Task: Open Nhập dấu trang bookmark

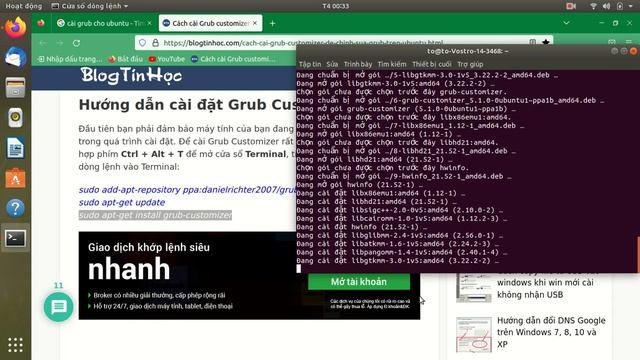Action: click(x=69, y=59)
